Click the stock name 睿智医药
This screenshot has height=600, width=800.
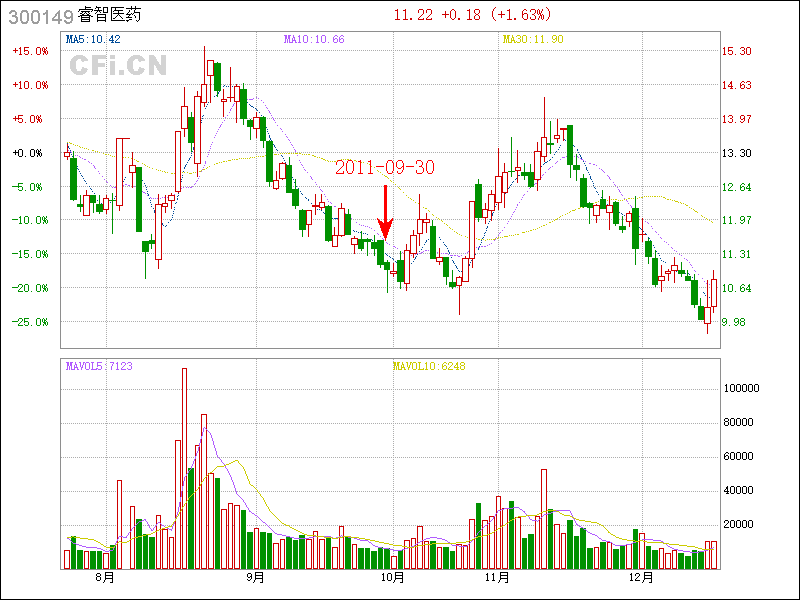[111, 16]
